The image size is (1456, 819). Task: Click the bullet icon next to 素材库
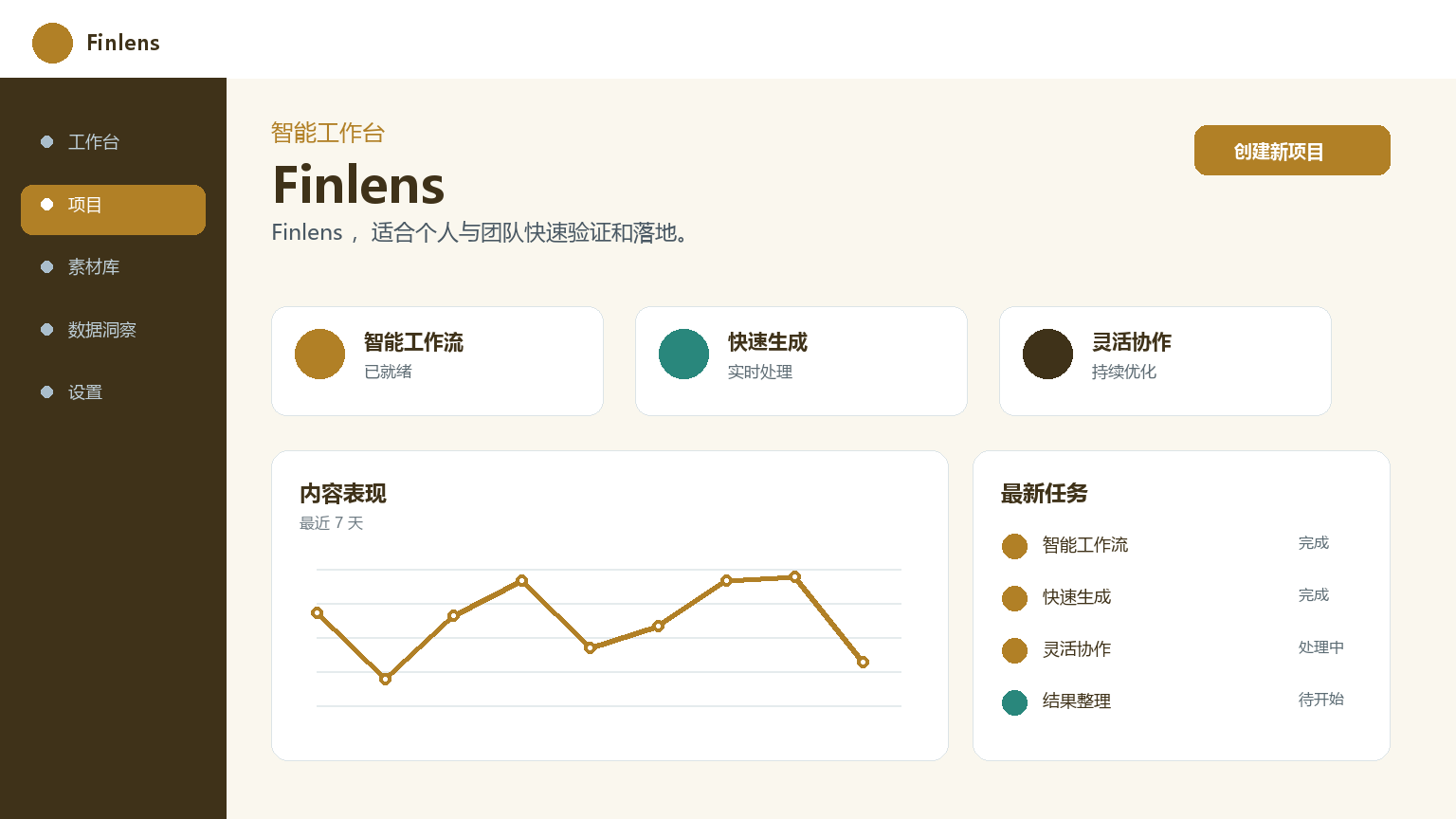pyautogui.click(x=46, y=266)
